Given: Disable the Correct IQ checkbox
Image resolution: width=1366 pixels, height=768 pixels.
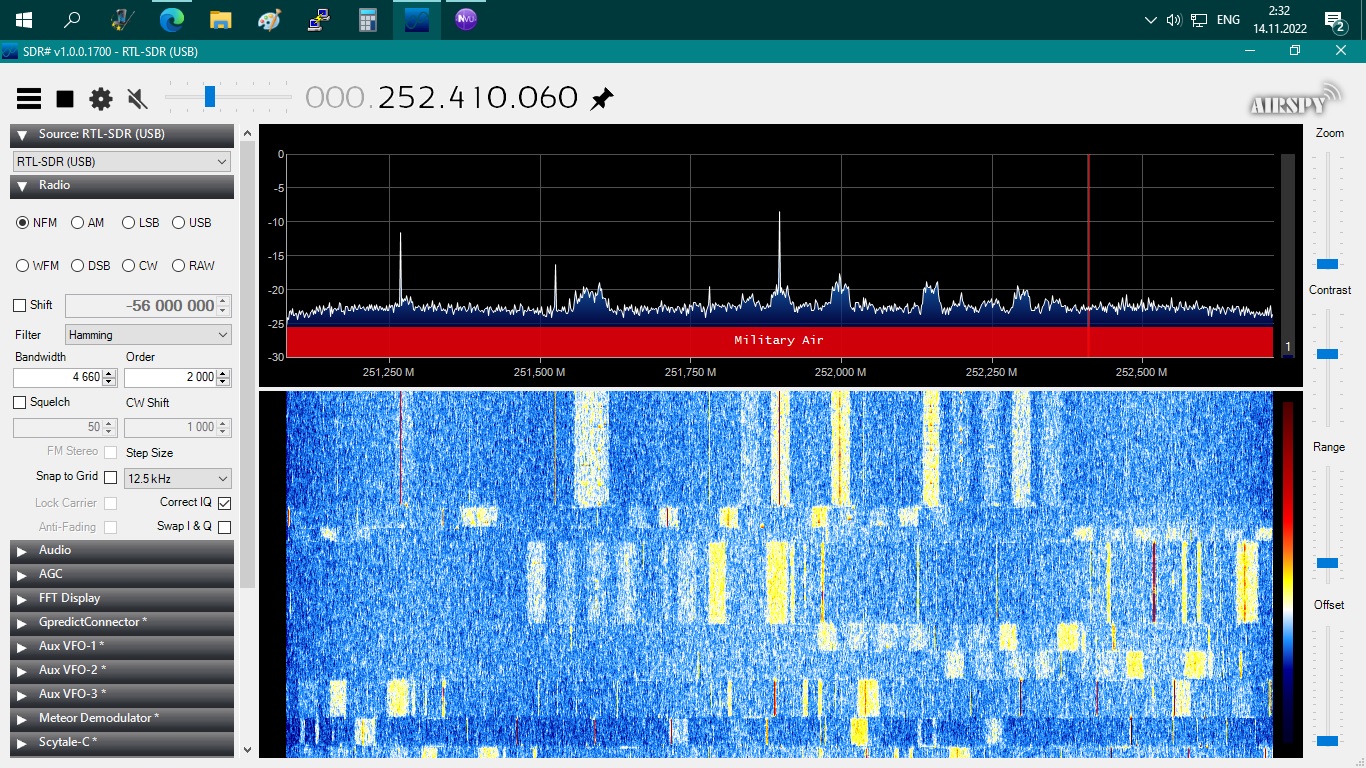Looking at the screenshot, I should (224, 503).
